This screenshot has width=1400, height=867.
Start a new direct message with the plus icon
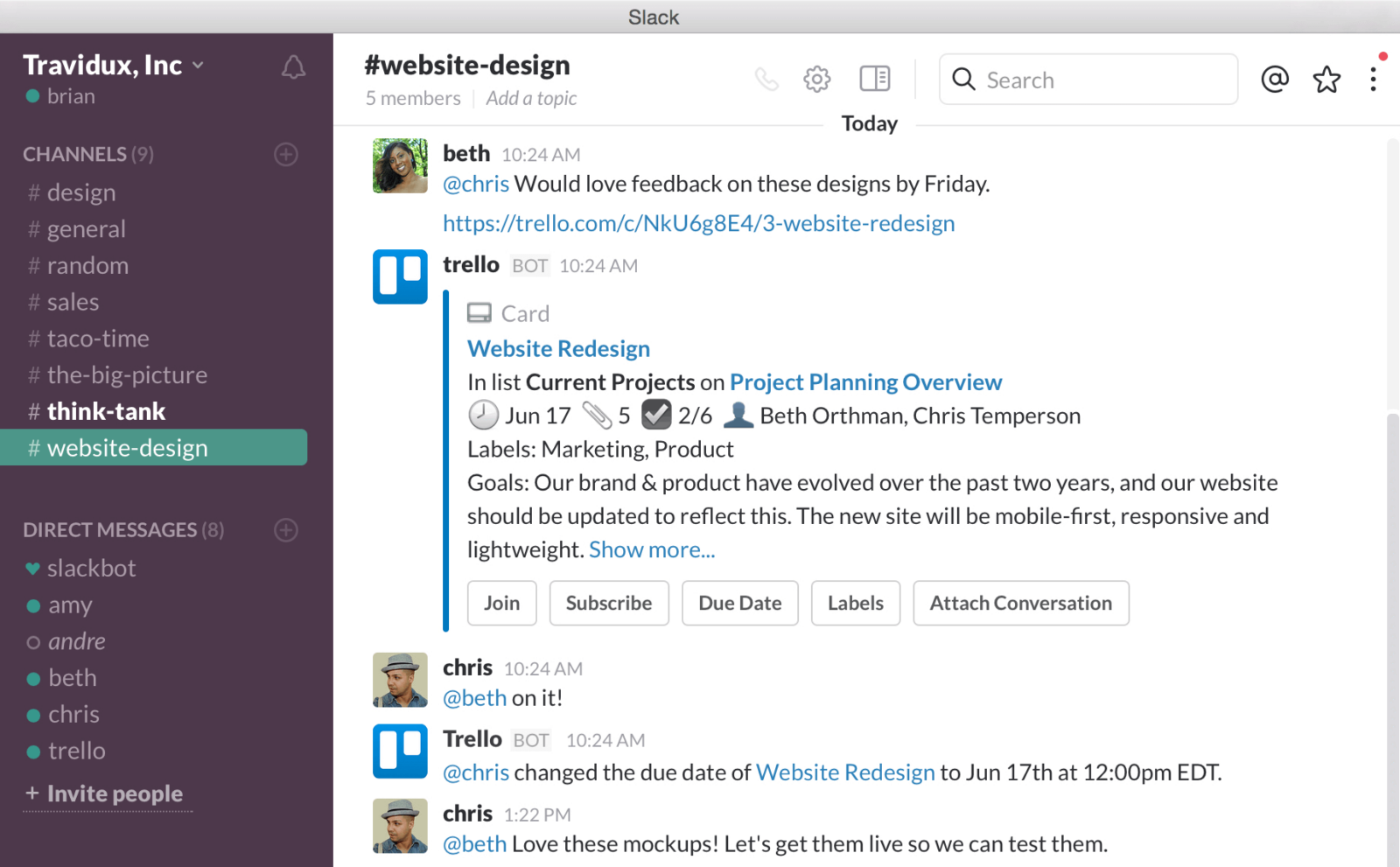click(x=285, y=529)
